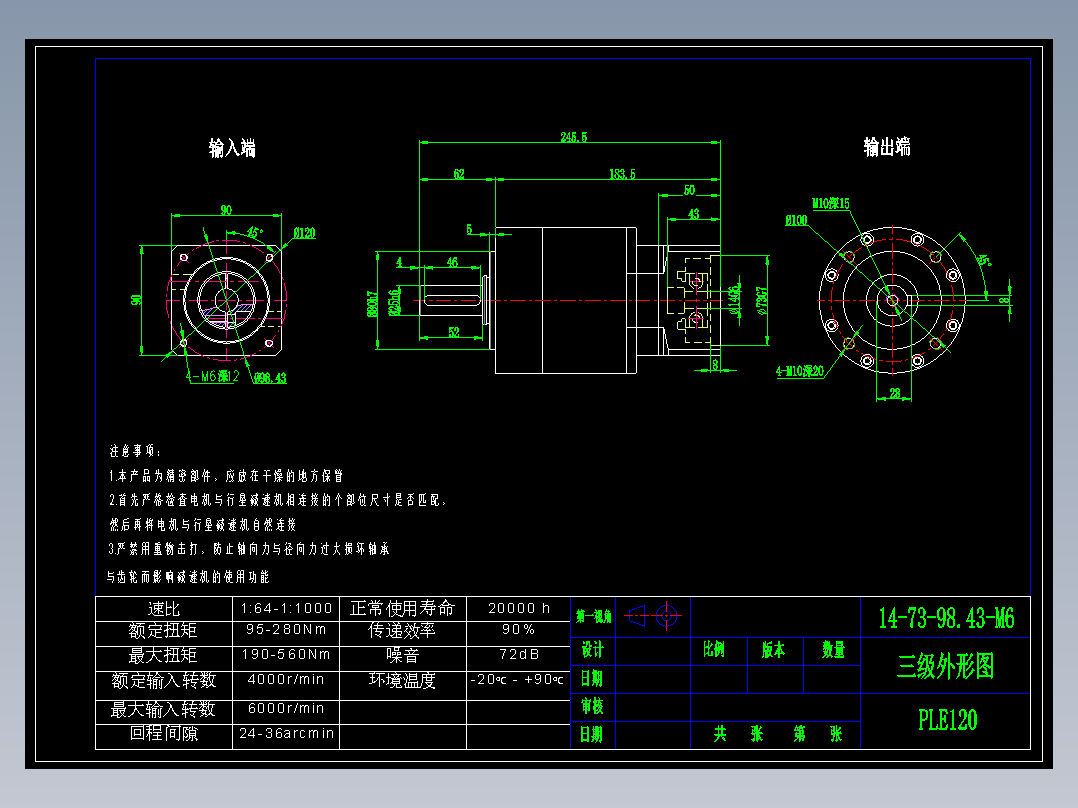Select the first-angle projection symbol
Viewport: 1078px width, 808px height.
tap(637, 615)
